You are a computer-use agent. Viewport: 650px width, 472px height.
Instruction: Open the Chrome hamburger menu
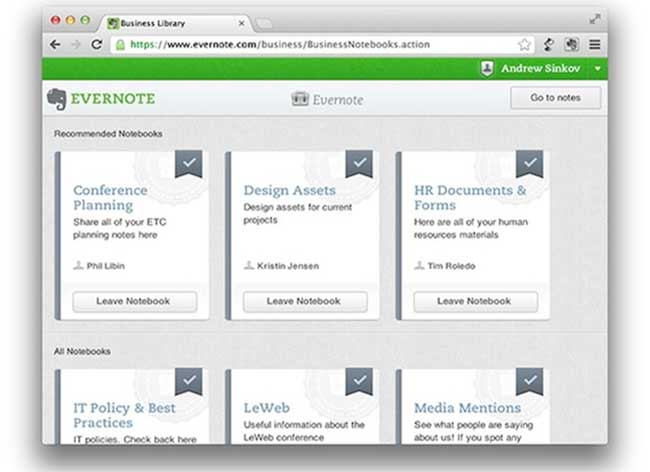[595, 44]
